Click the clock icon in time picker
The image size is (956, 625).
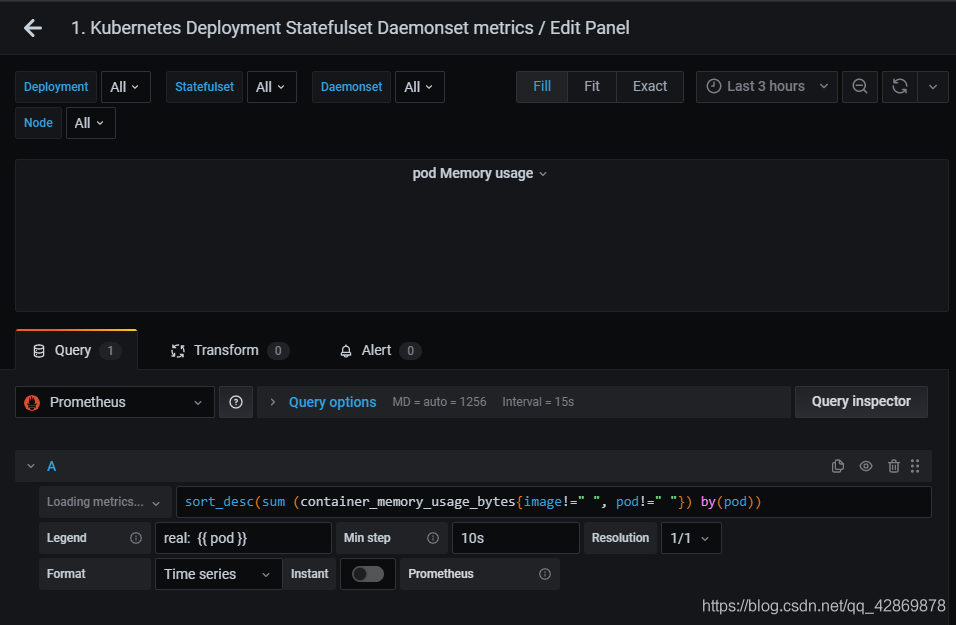[713, 87]
